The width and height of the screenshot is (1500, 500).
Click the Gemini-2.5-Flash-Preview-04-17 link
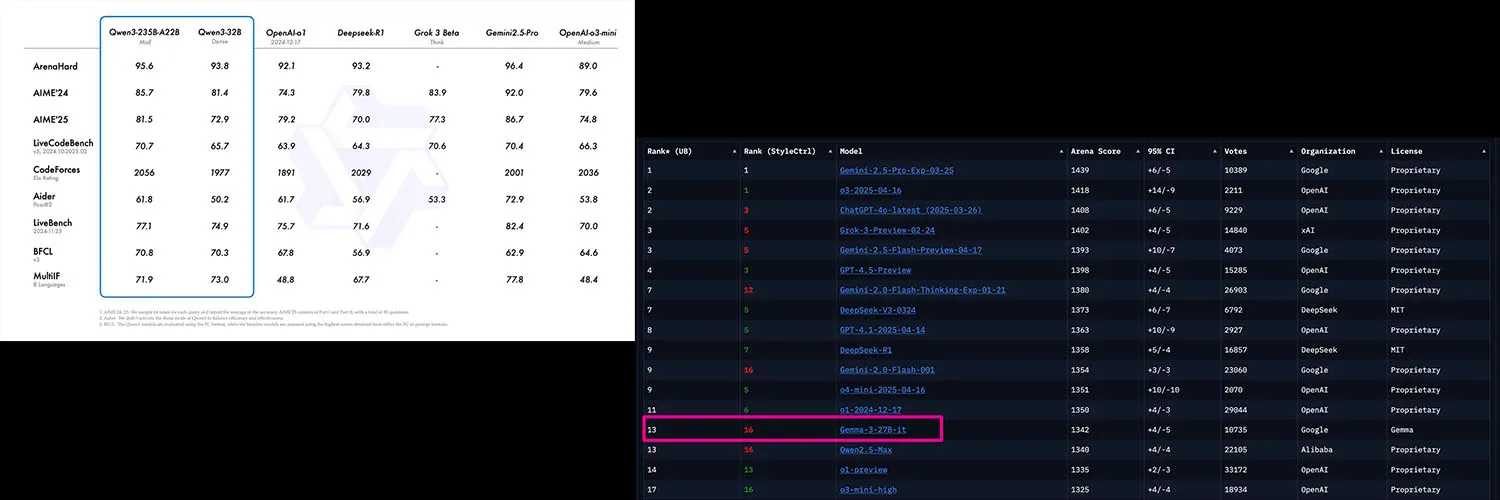pyautogui.click(x=910, y=250)
